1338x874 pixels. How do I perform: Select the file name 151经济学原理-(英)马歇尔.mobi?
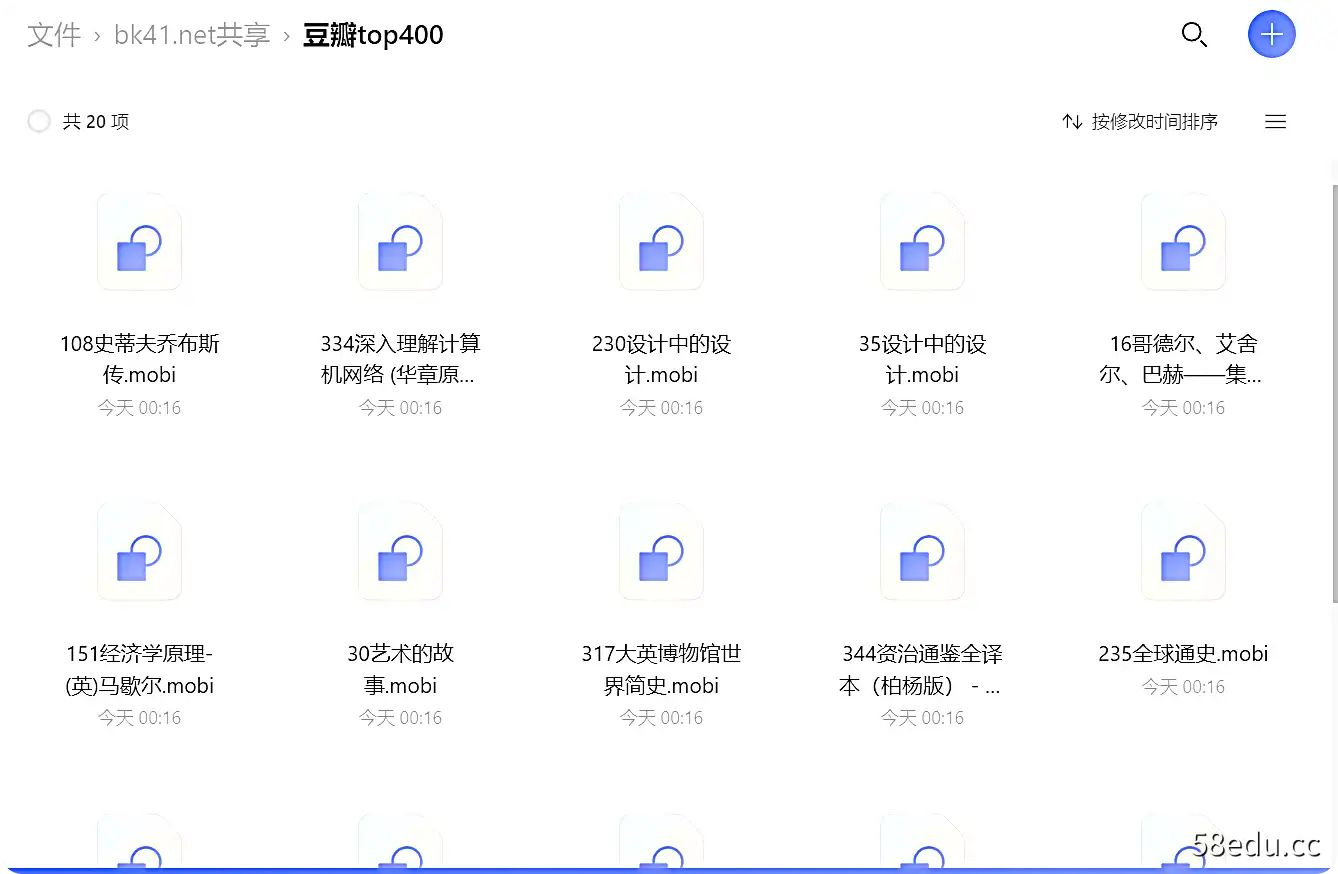(x=139, y=669)
